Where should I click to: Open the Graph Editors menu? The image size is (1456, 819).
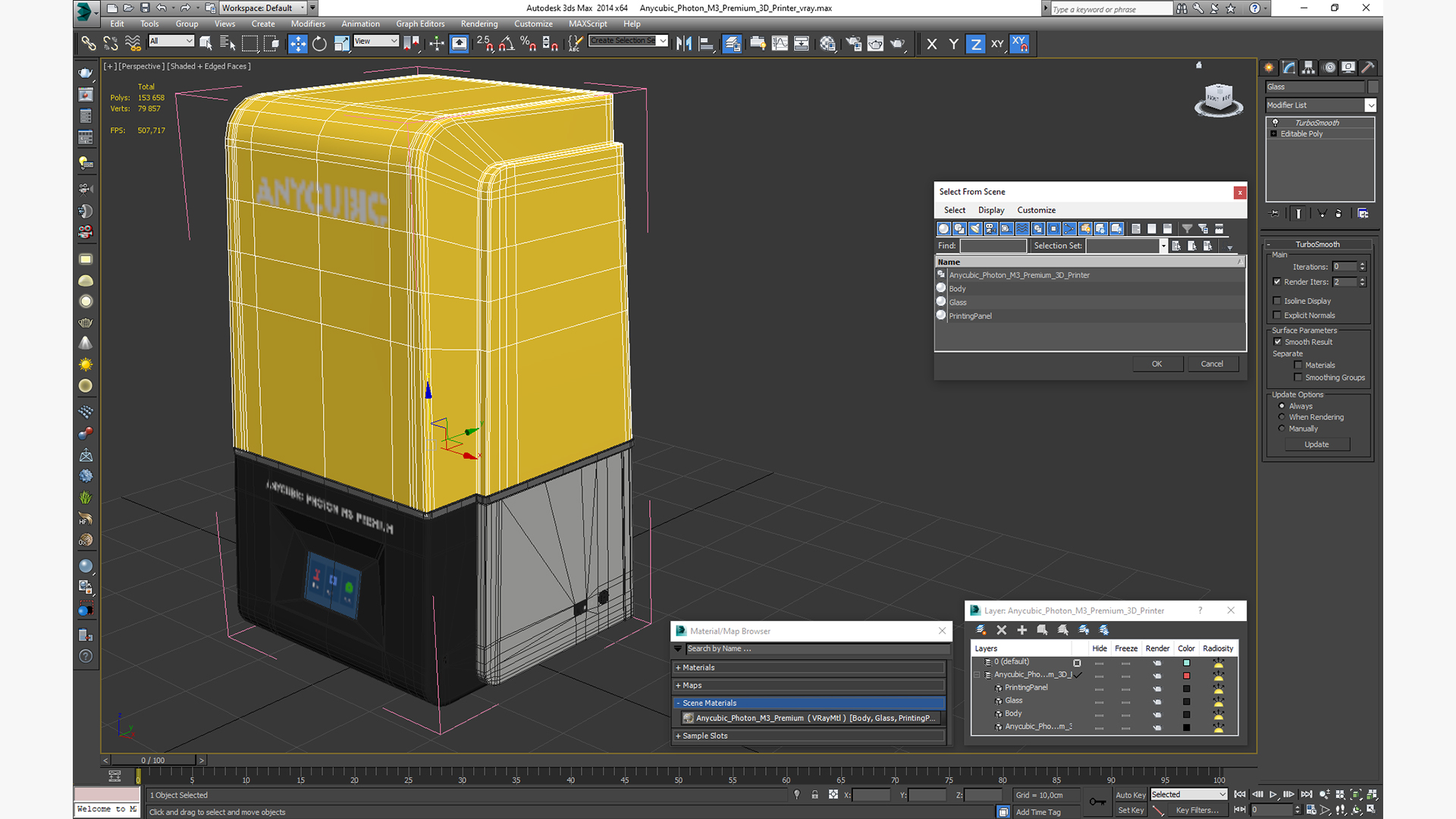[420, 24]
